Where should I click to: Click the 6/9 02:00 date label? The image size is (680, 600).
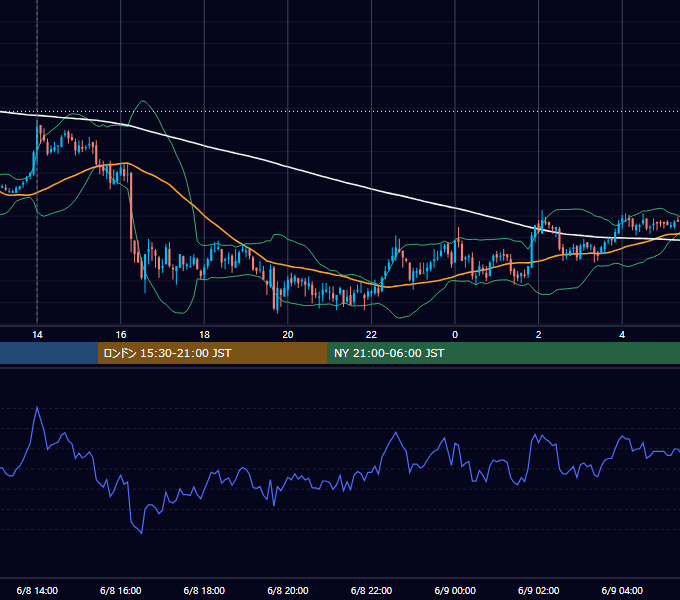pyautogui.click(x=539, y=590)
